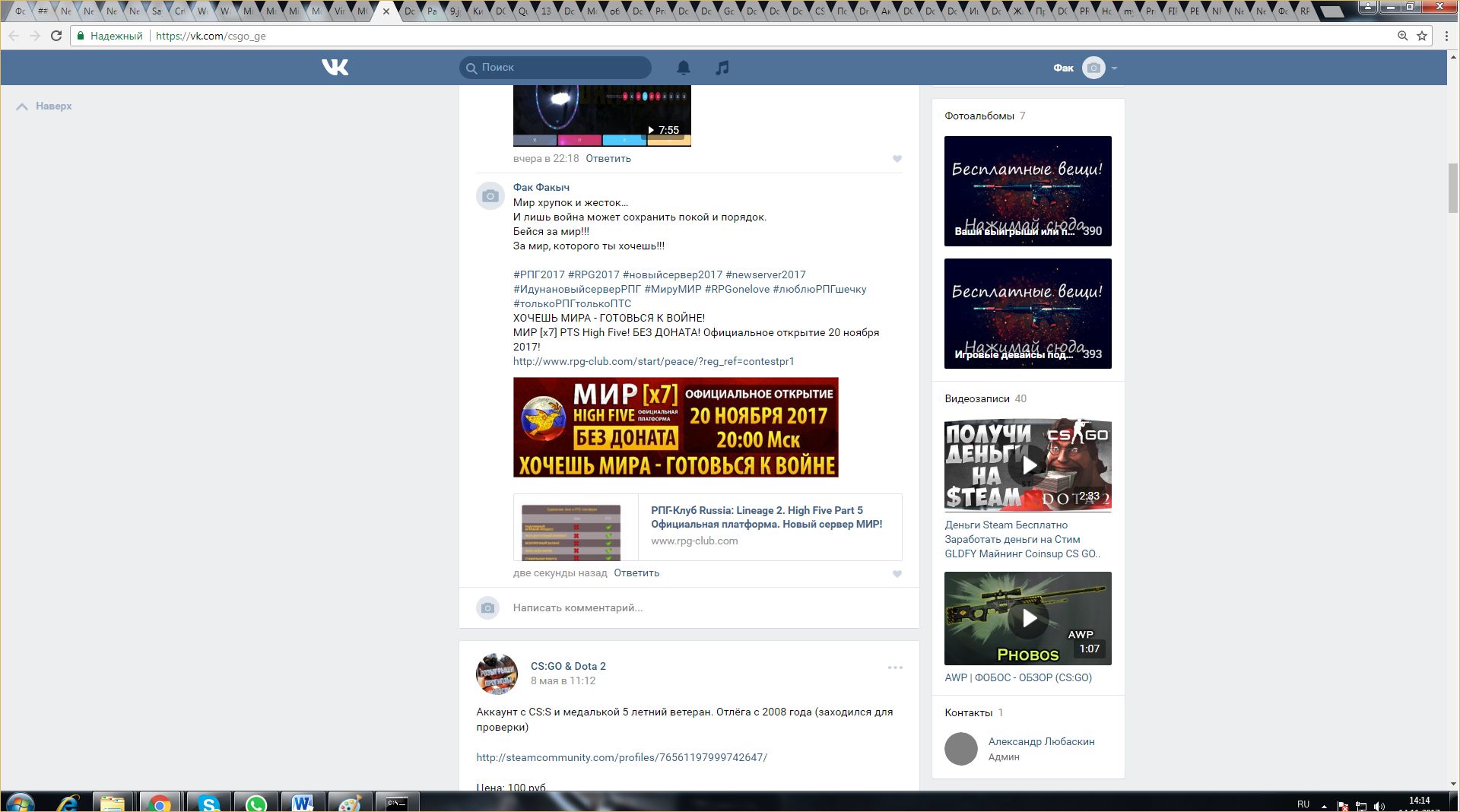Open Skype from the taskbar
The width and height of the screenshot is (1460, 812).
[208, 803]
